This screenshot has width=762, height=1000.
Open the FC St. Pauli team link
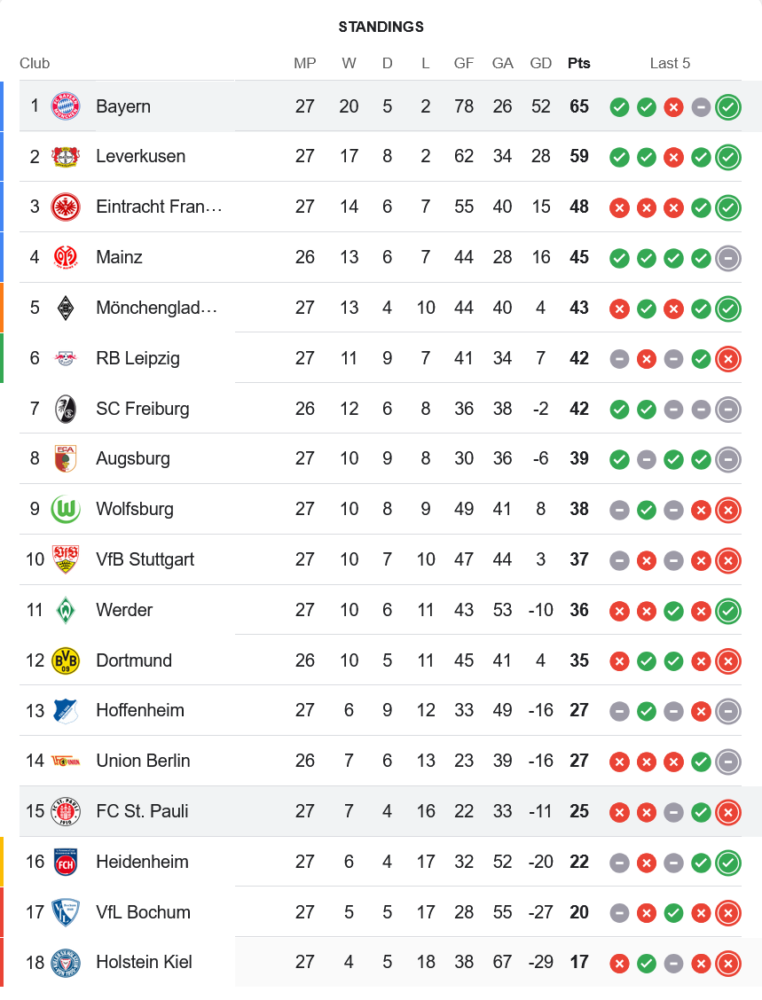click(x=143, y=811)
